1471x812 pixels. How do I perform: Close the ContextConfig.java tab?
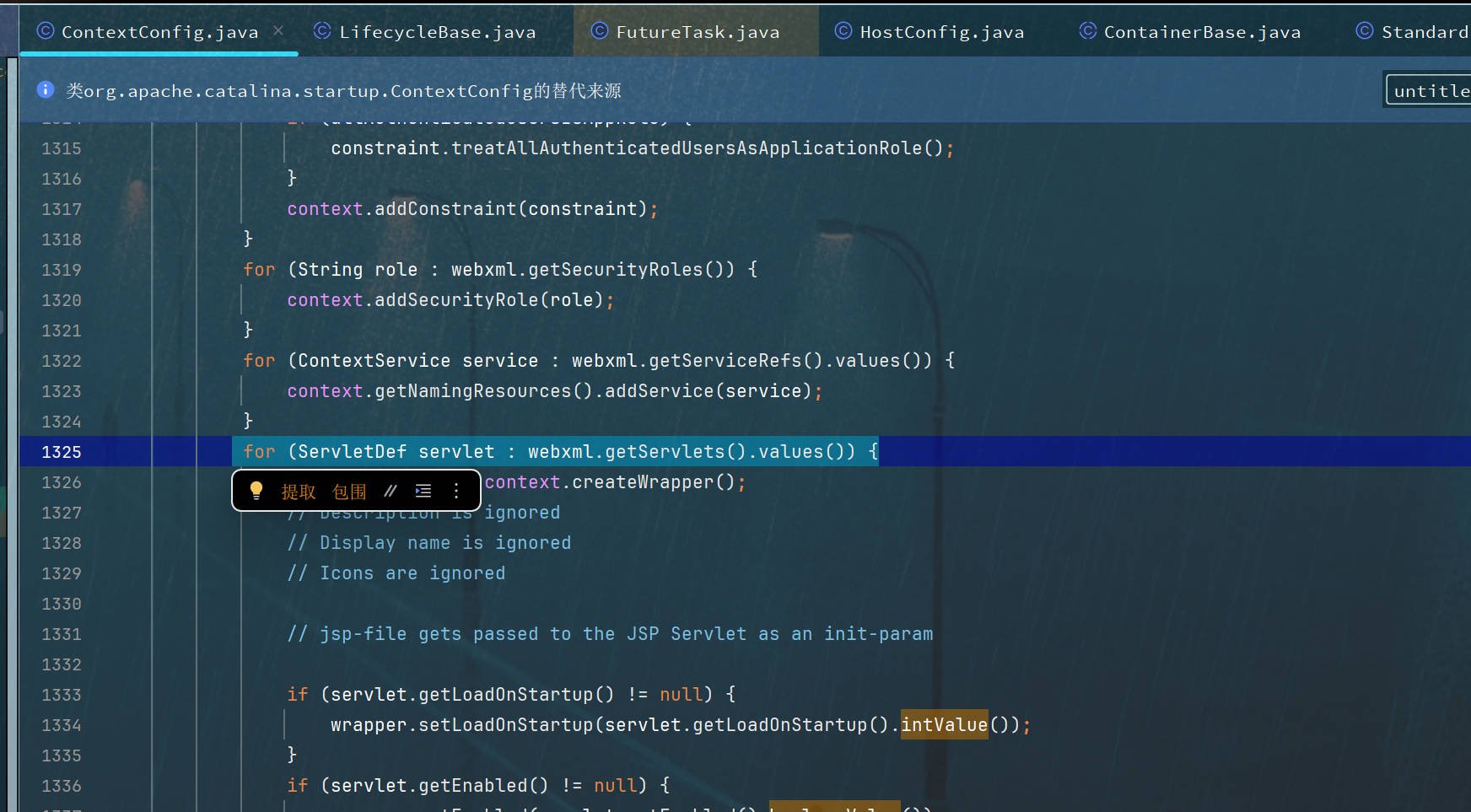[278, 31]
